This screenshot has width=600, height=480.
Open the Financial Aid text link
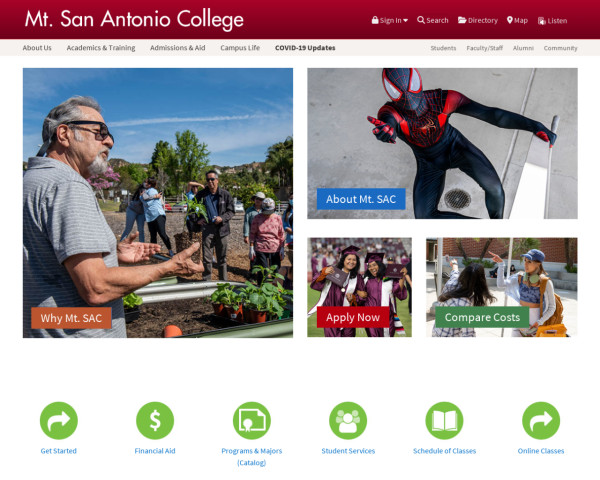[x=155, y=451]
